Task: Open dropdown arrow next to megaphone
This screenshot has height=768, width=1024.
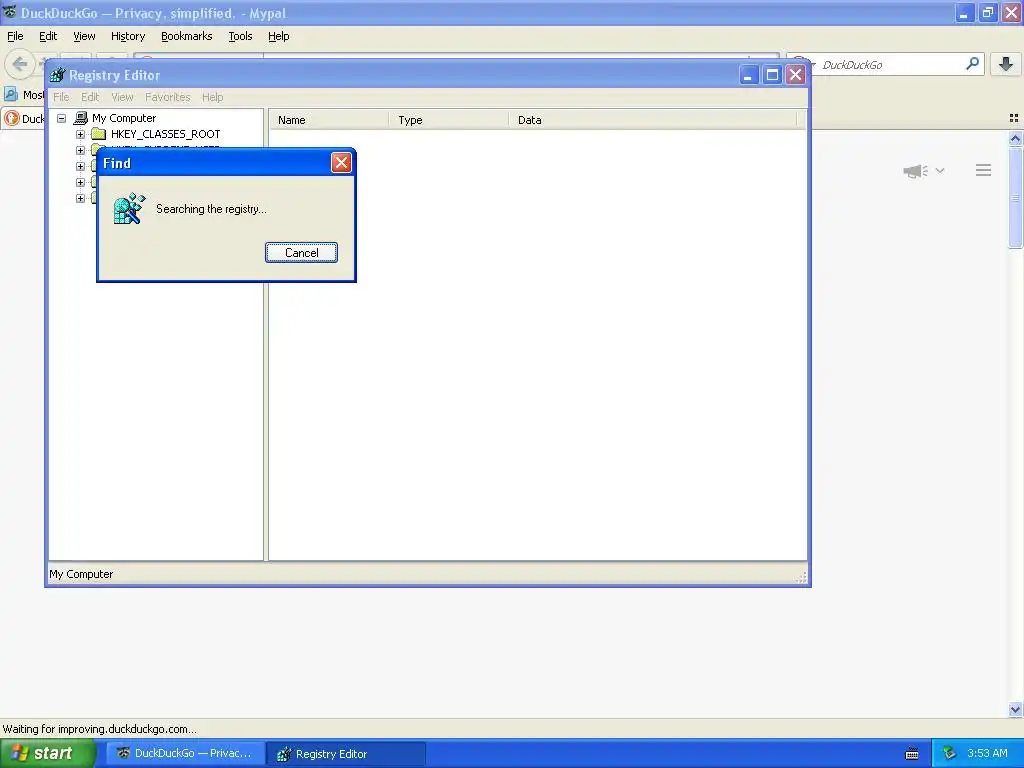Action: point(940,170)
